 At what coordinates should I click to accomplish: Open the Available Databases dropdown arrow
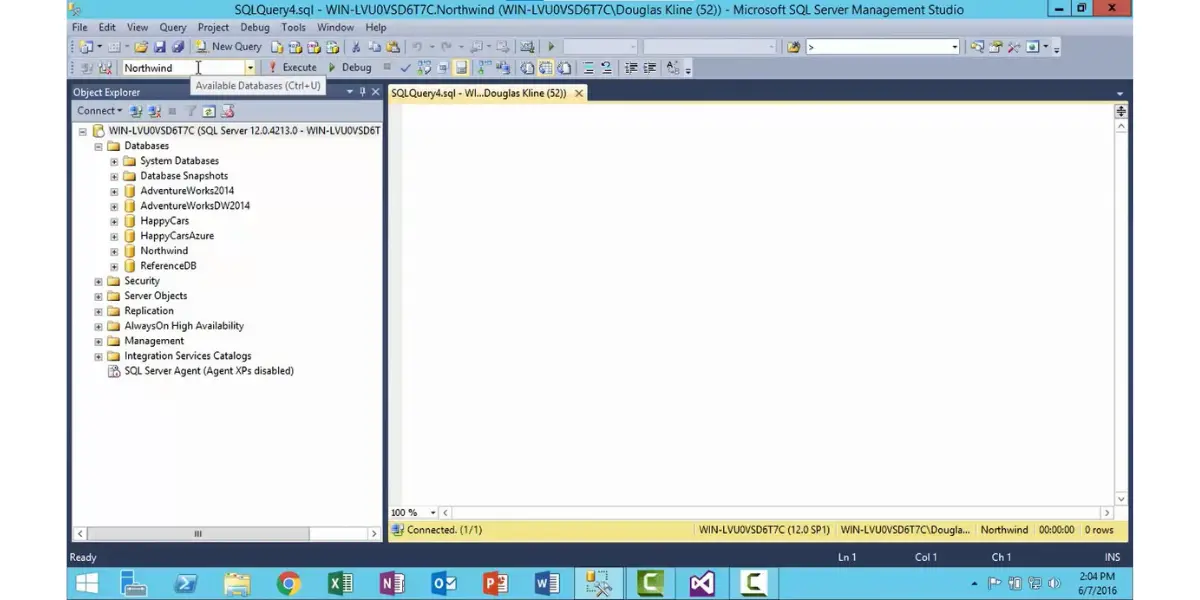[x=250, y=67]
